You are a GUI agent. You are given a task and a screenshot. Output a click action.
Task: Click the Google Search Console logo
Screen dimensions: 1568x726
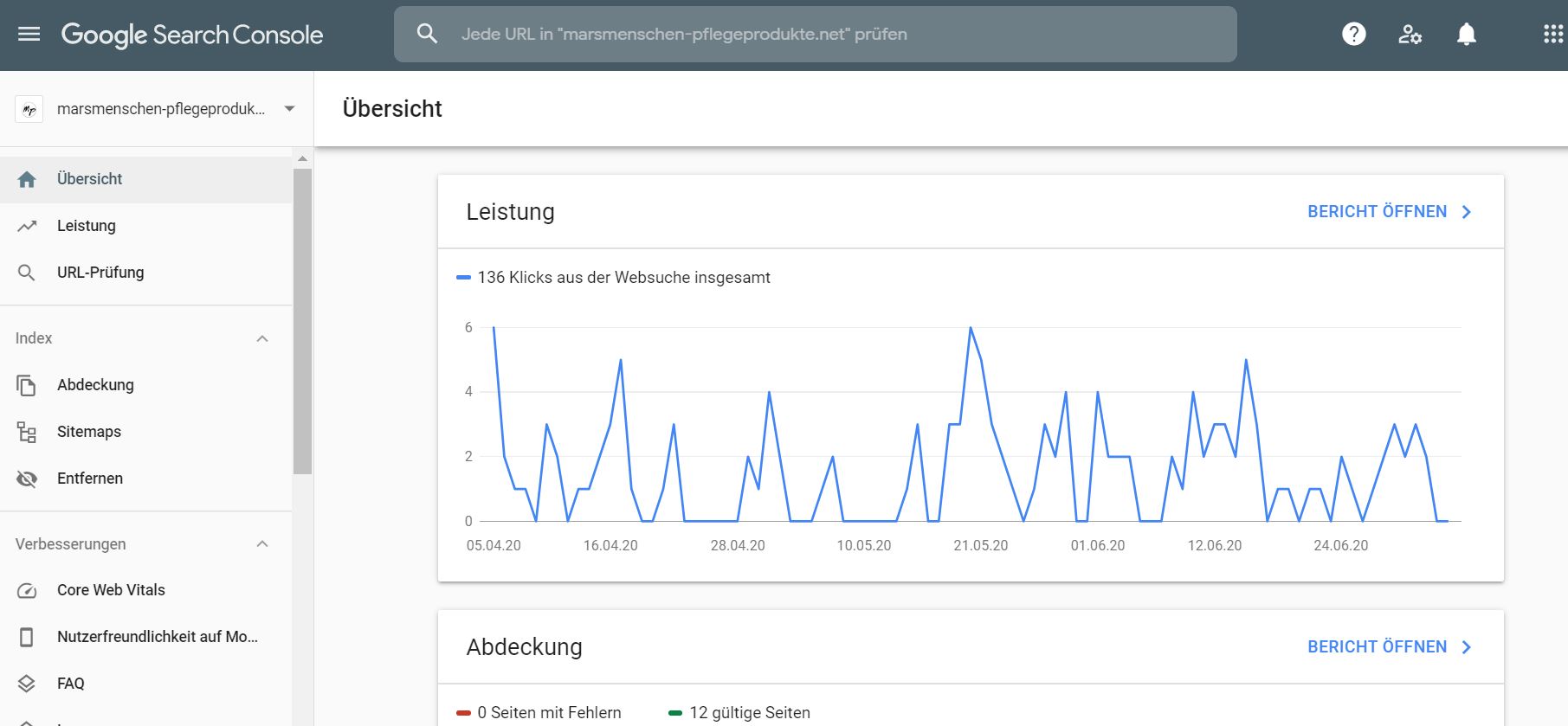pyautogui.click(x=192, y=35)
